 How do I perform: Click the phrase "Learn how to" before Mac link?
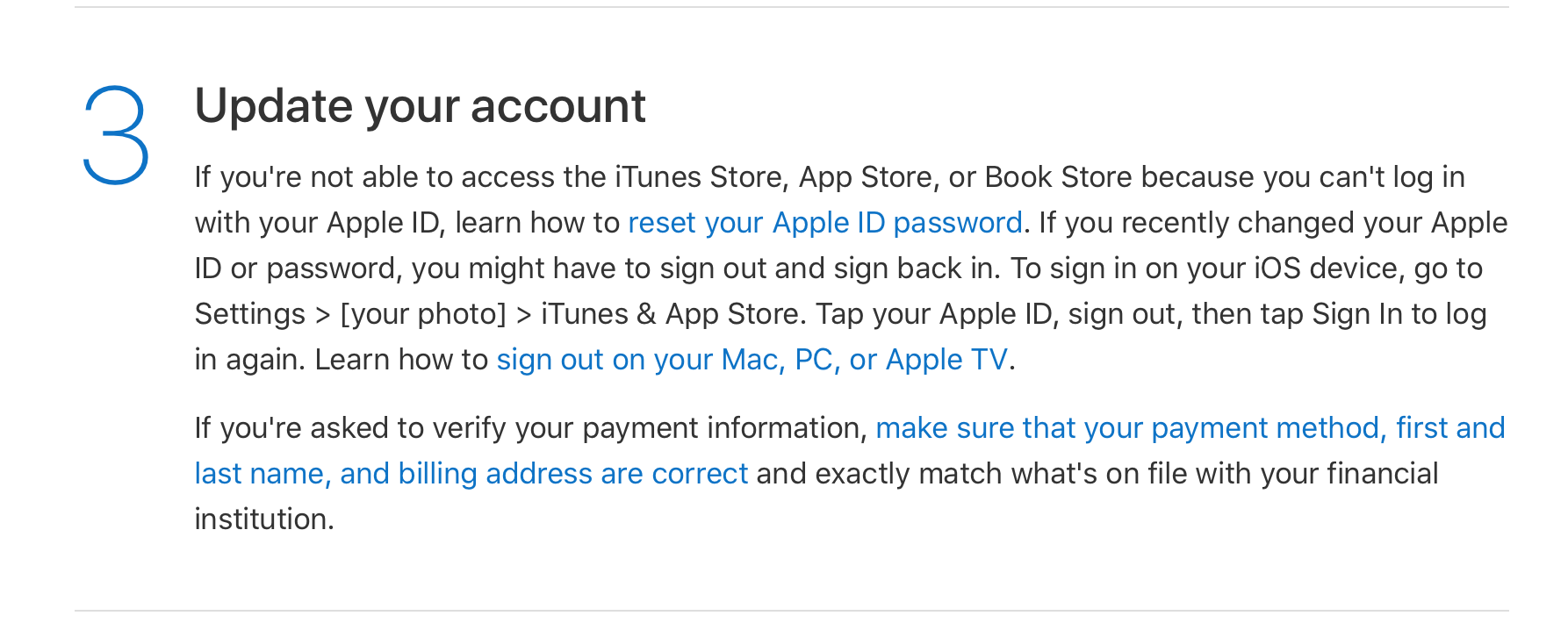click(x=401, y=360)
